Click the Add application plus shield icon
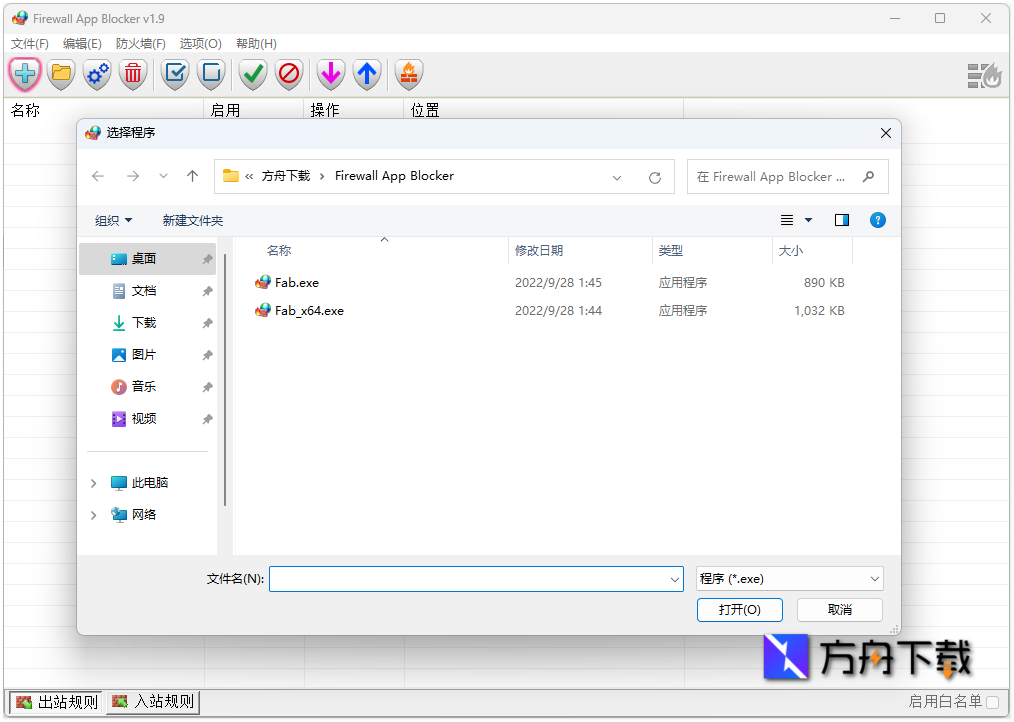 click(25, 74)
